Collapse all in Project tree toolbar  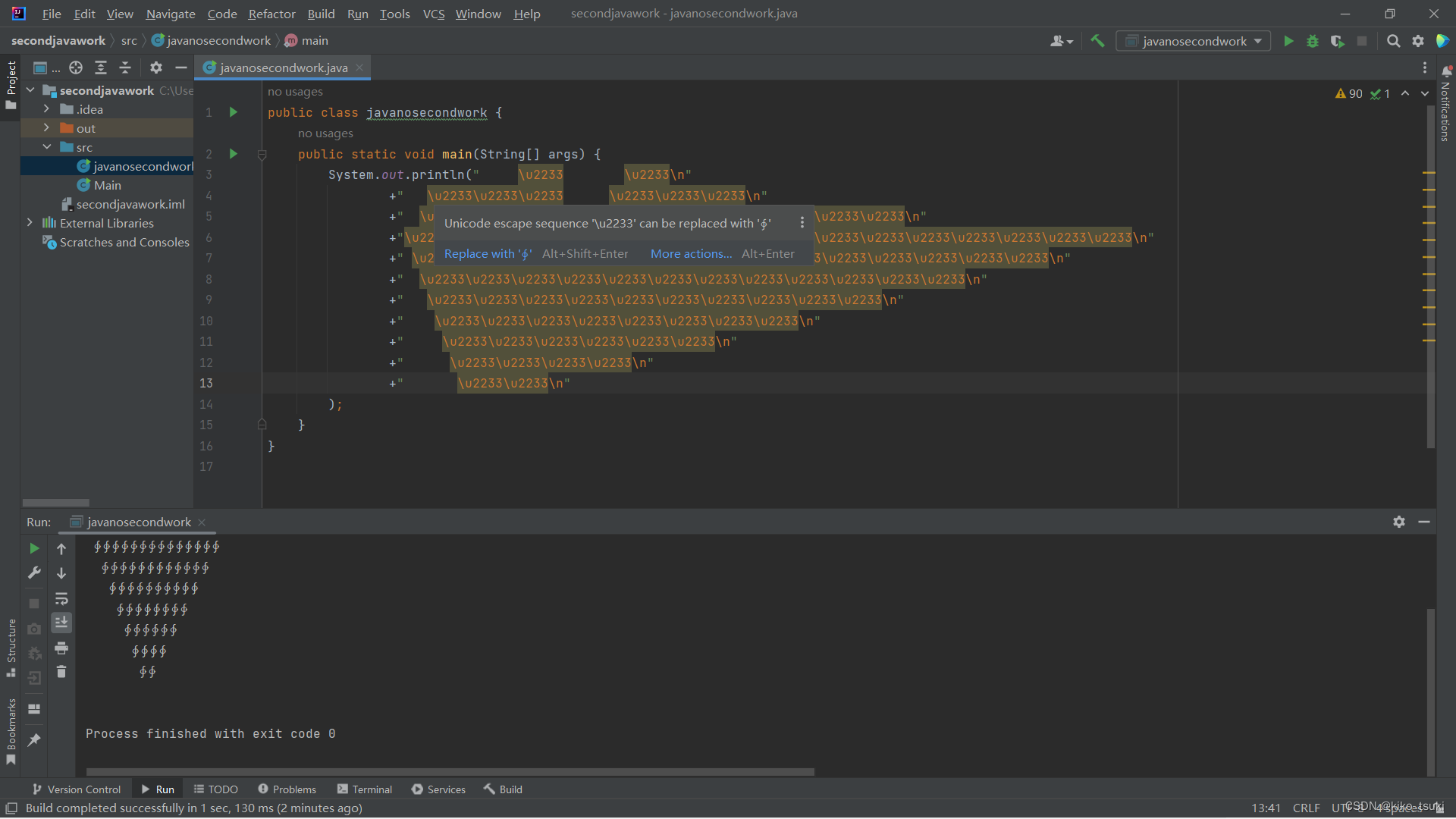click(x=125, y=67)
